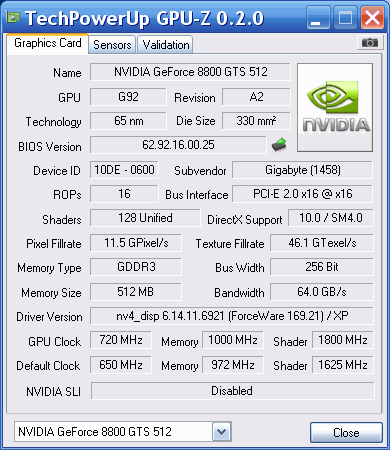Click the Technology field 65 nm
Image resolution: width=390 pixels, height=450 pixels.
click(x=128, y=121)
